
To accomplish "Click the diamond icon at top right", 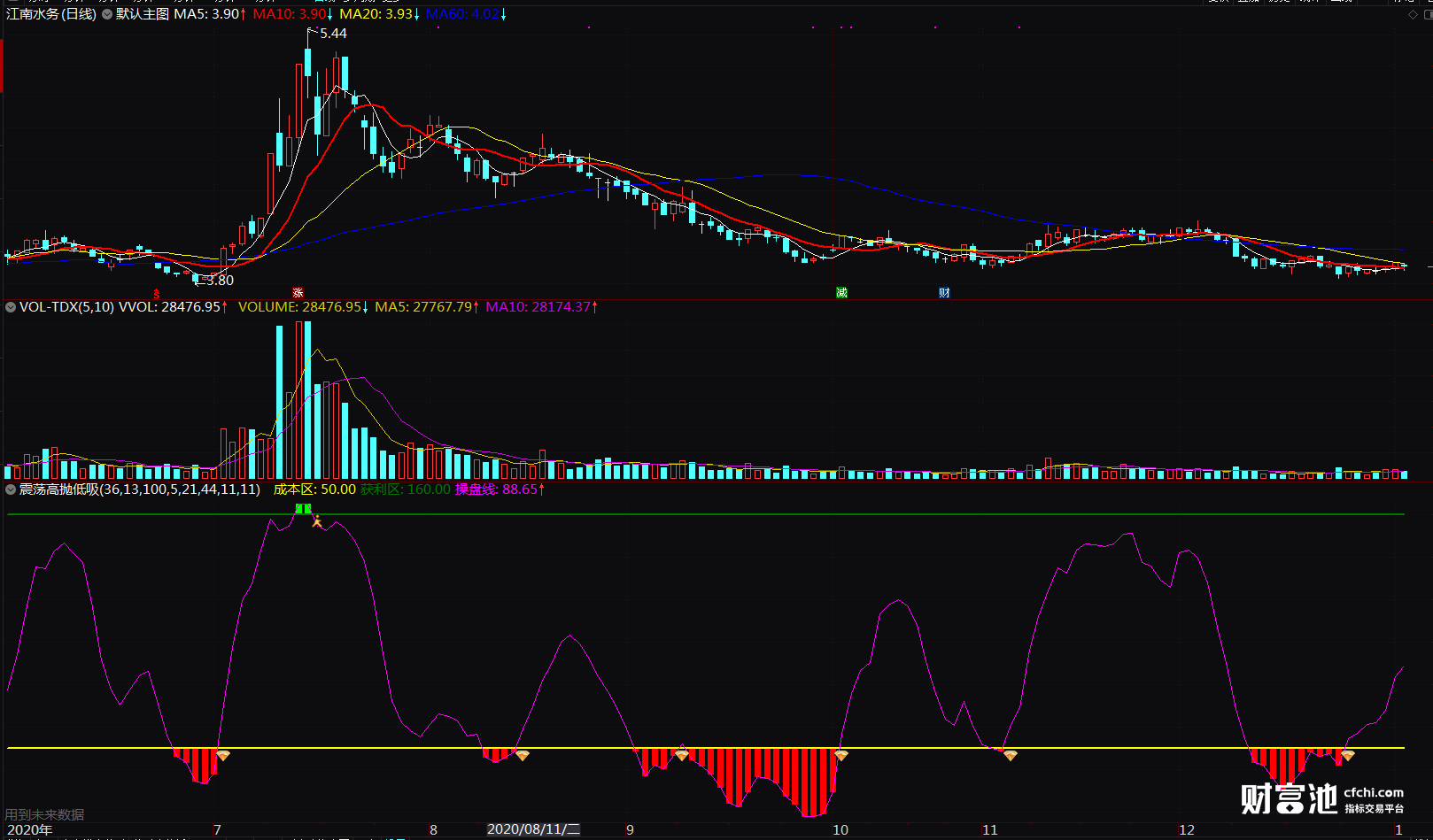I will (1413, 15).
